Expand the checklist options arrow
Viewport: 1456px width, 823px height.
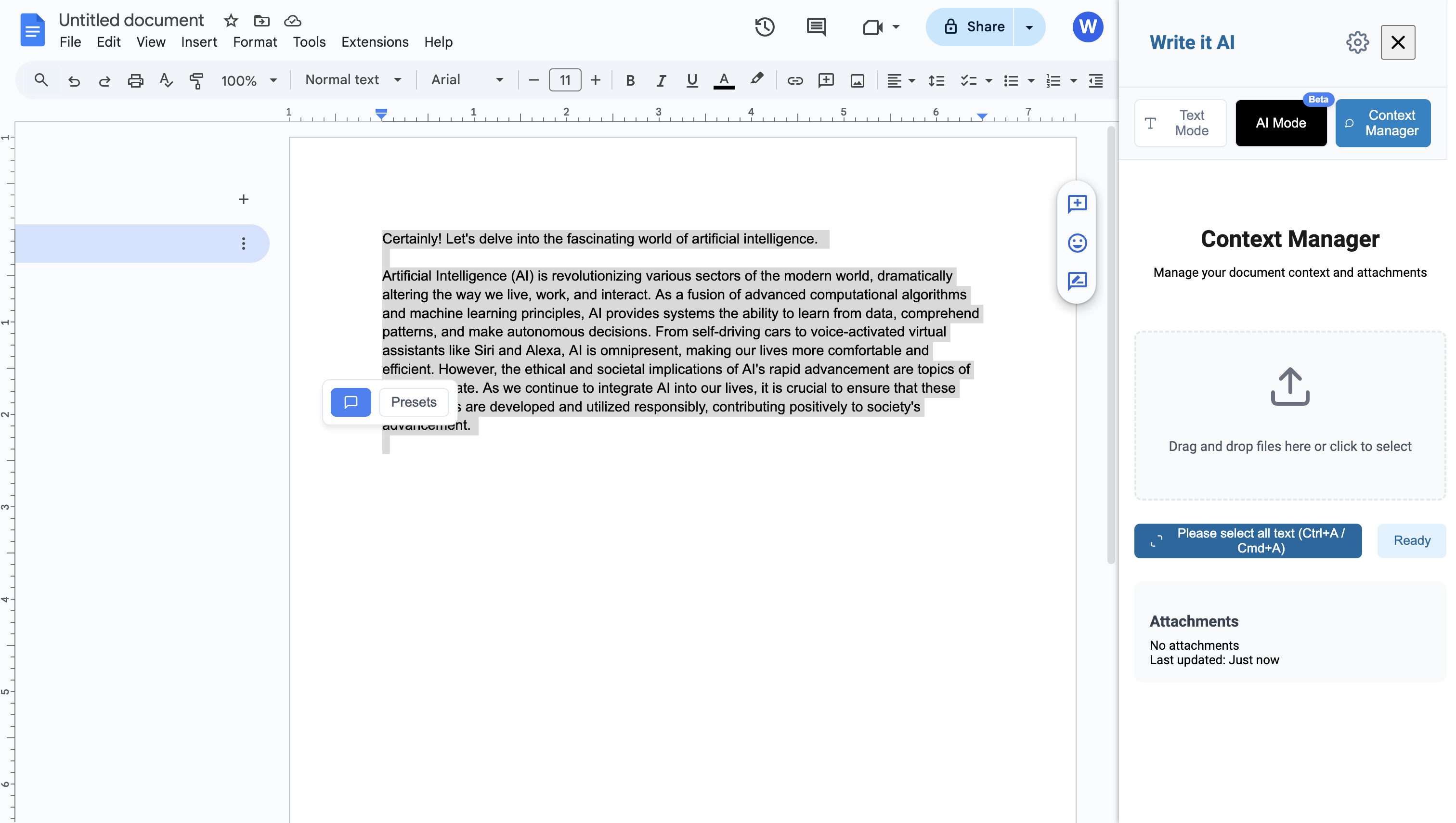(x=988, y=81)
